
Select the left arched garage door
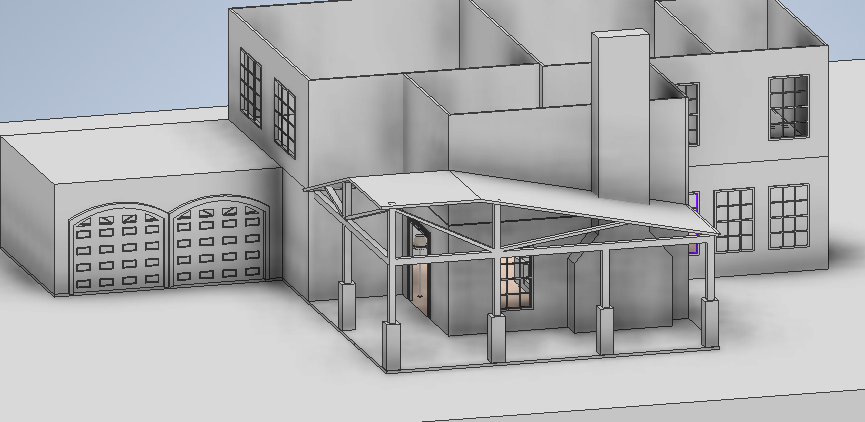(117, 250)
